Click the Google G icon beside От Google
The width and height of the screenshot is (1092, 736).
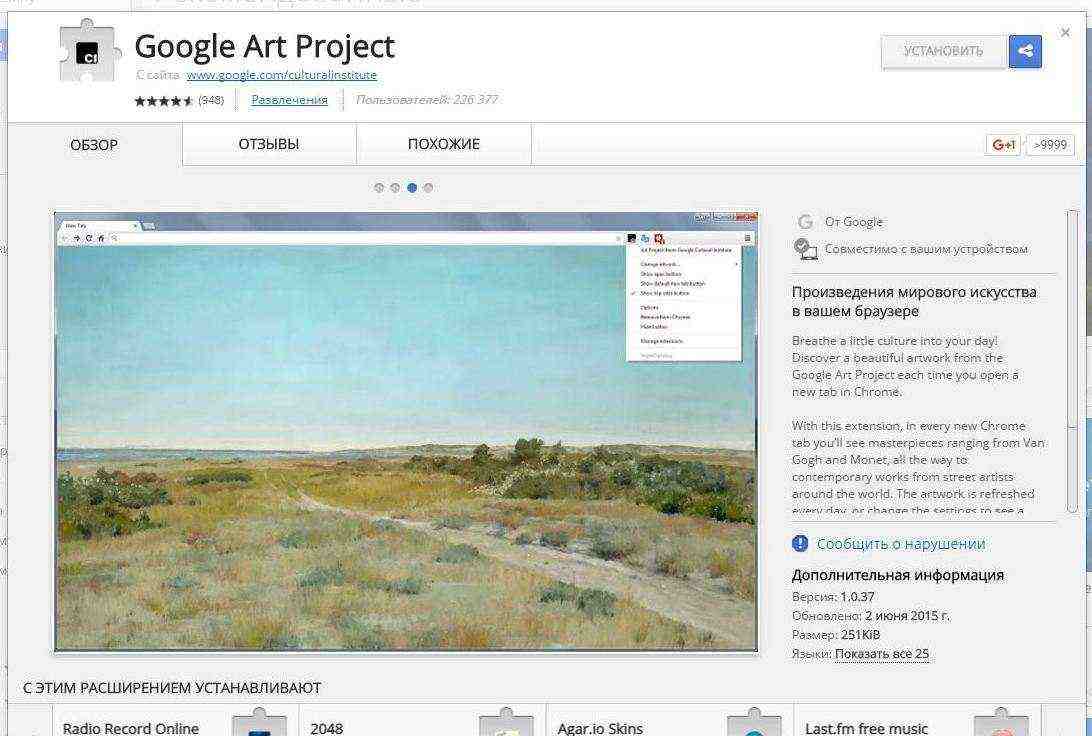coord(806,221)
